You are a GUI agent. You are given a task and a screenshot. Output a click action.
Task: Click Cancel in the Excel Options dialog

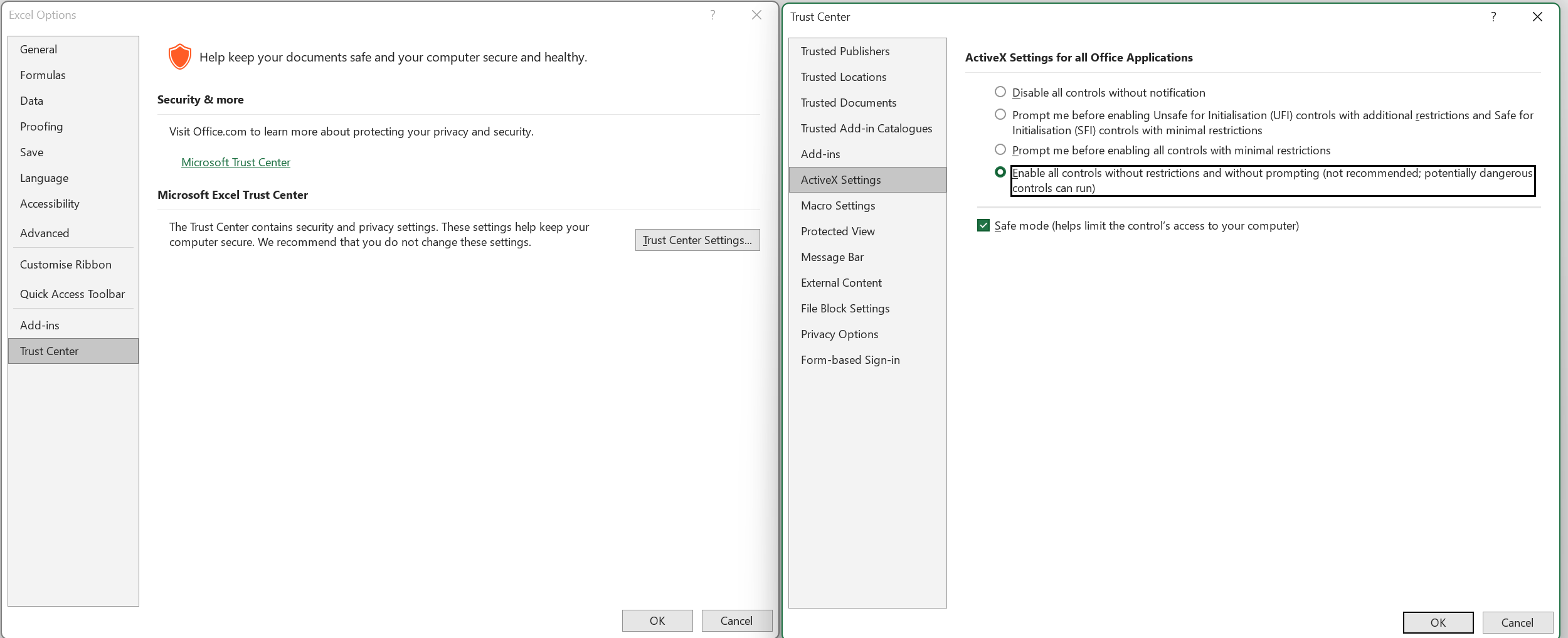737,620
